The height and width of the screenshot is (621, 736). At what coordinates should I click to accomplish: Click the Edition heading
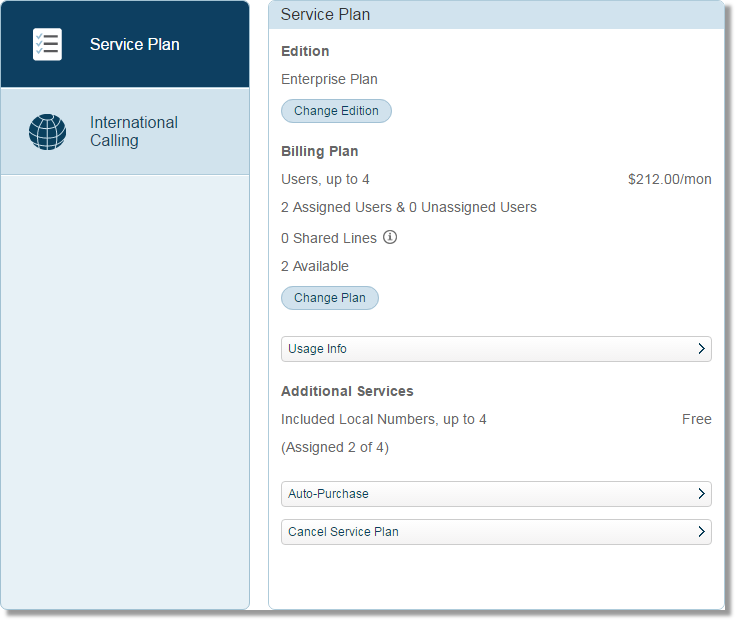(305, 51)
